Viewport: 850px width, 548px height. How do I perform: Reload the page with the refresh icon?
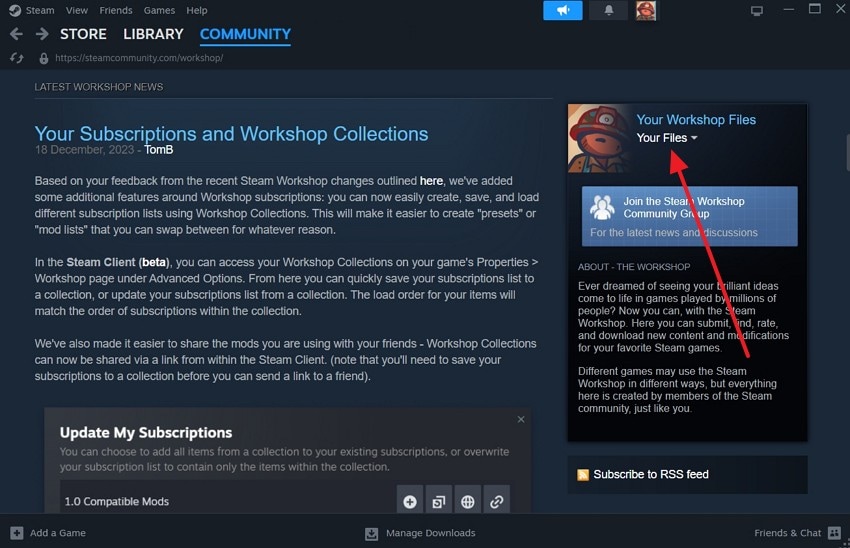17,58
